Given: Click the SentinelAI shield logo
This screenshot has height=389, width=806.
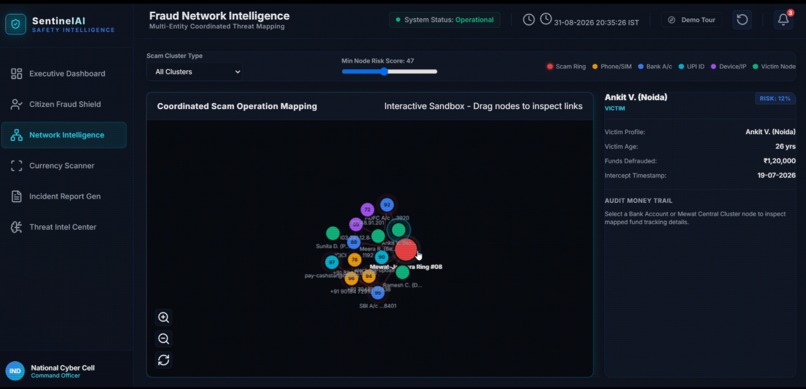Looking at the screenshot, I should click(x=15, y=24).
